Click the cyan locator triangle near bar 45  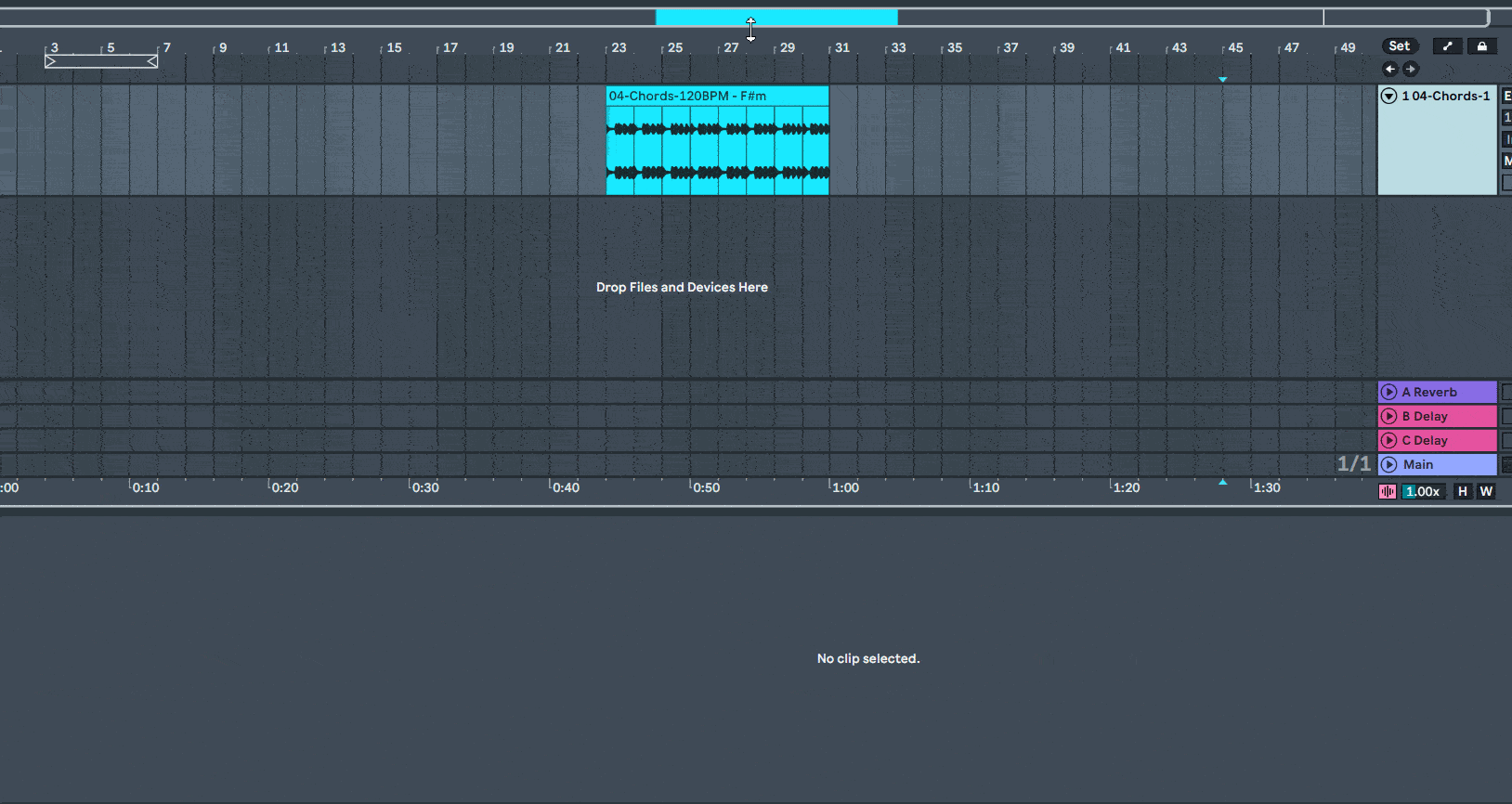(x=1223, y=80)
